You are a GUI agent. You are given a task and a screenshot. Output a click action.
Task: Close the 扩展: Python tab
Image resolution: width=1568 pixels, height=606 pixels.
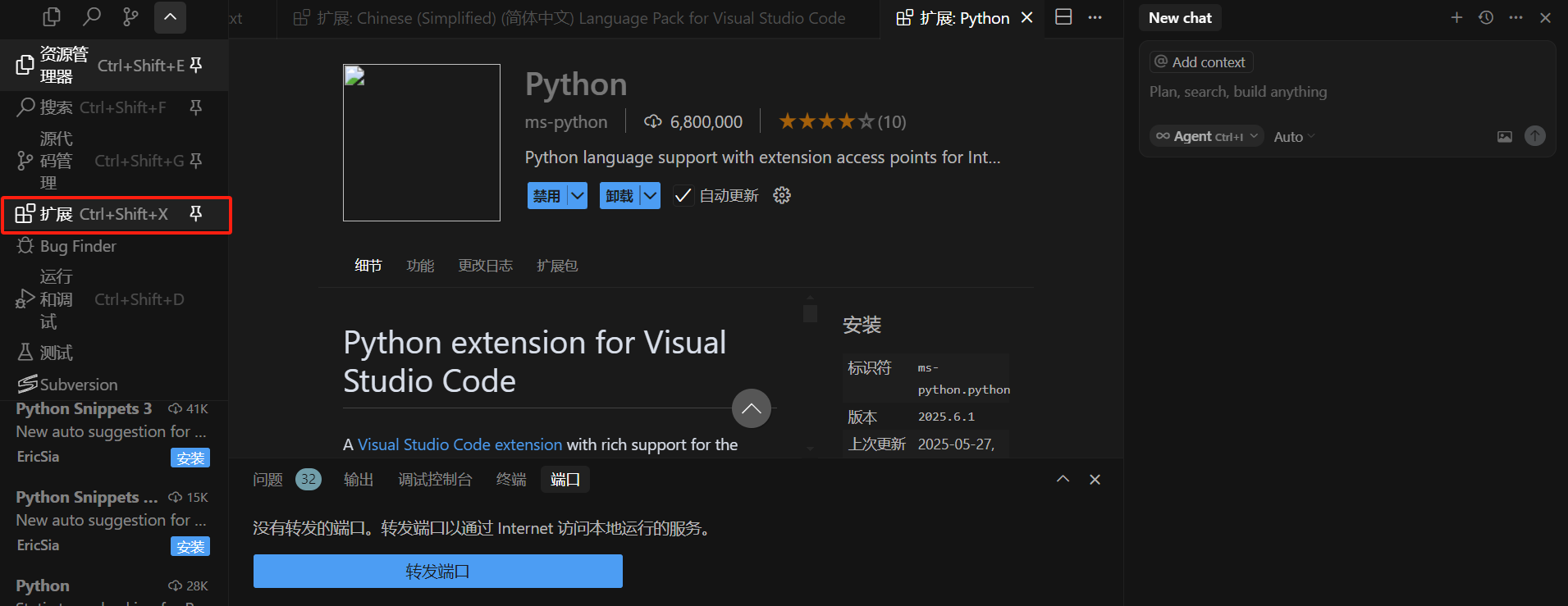pyautogui.click(x=1026, y=18)
